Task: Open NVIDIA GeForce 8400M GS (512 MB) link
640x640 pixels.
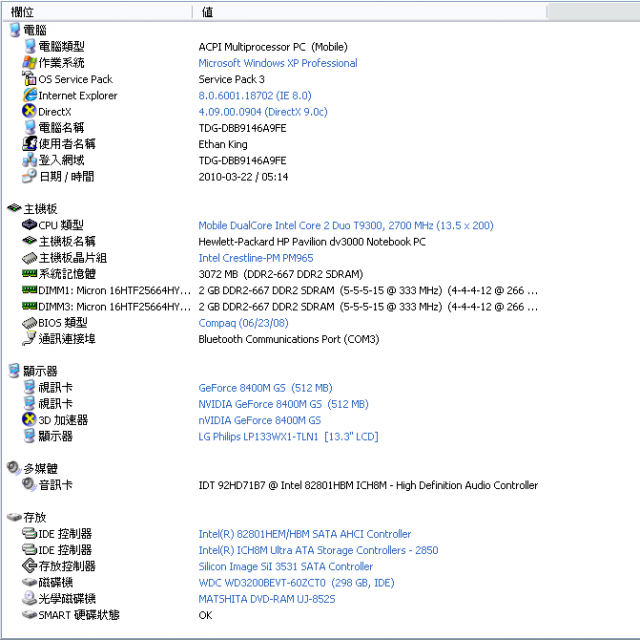Action: (x=283, y=404)
